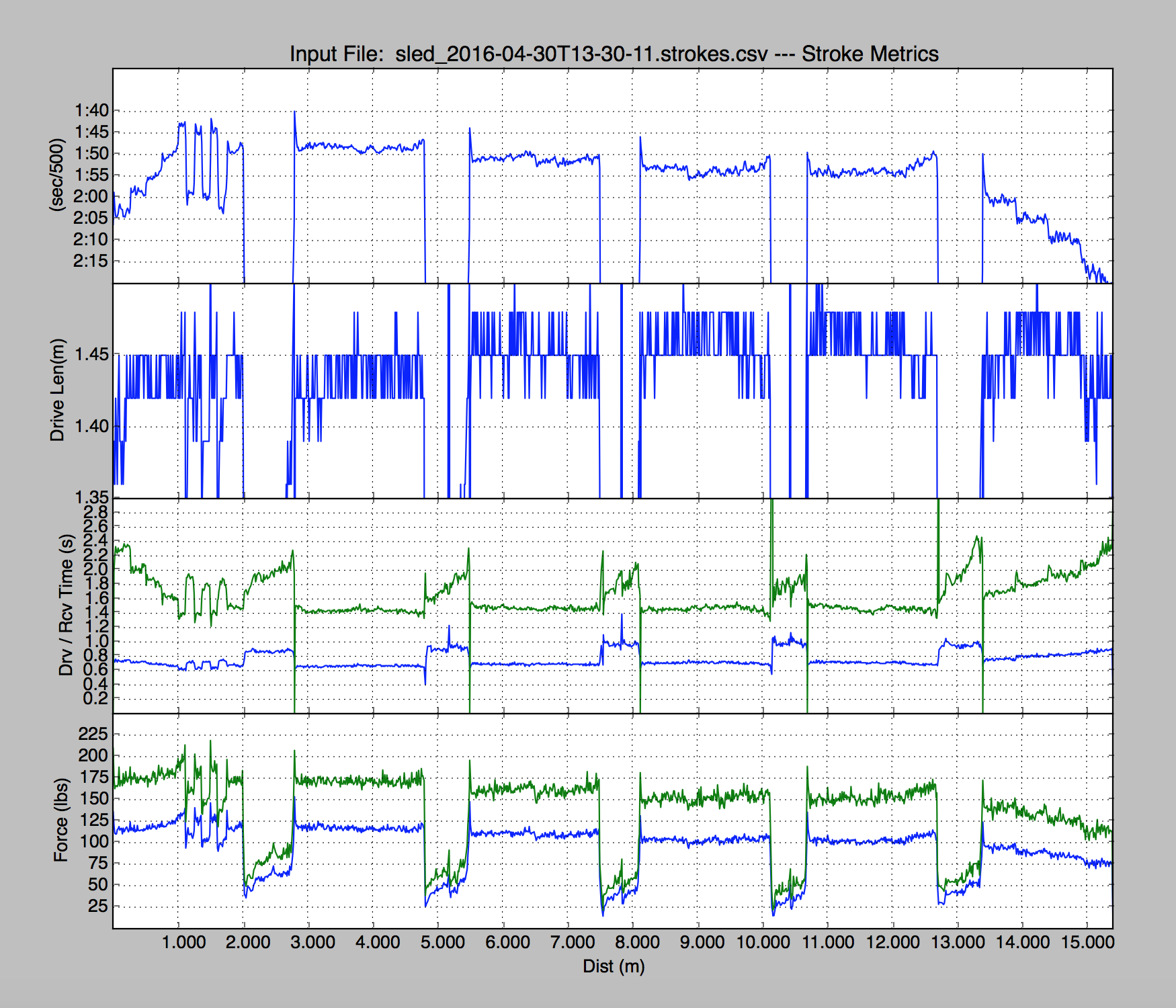Click the "Drv / Rcv Time (s)" axis label
Screen dimensions: 1176x1008
66,605
